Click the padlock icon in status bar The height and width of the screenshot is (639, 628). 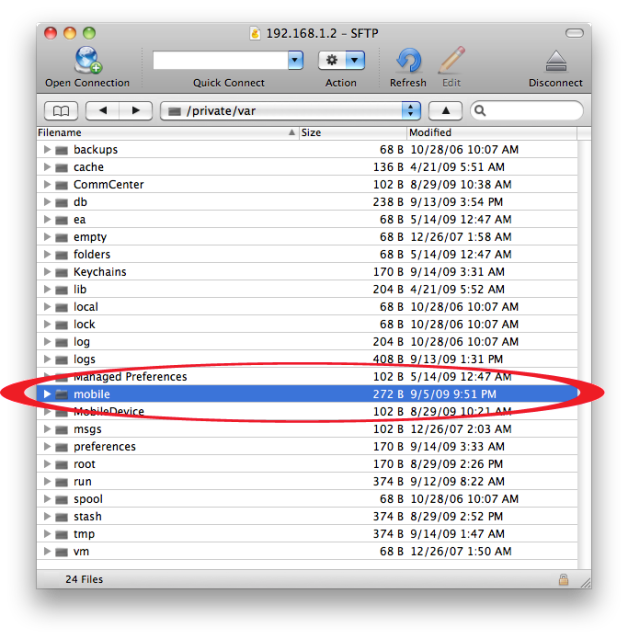click(x=564, y=579)
